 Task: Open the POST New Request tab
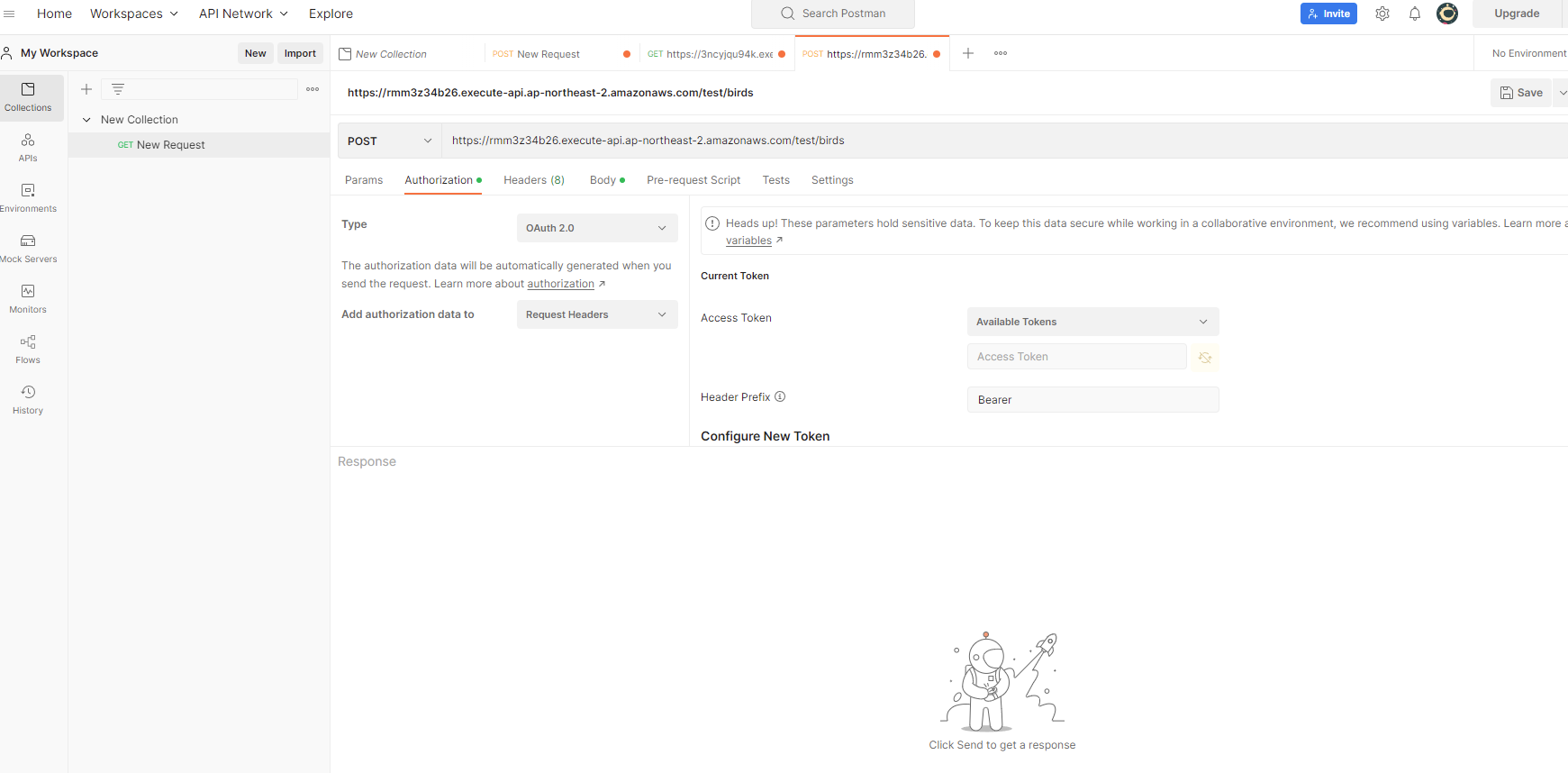560,54
